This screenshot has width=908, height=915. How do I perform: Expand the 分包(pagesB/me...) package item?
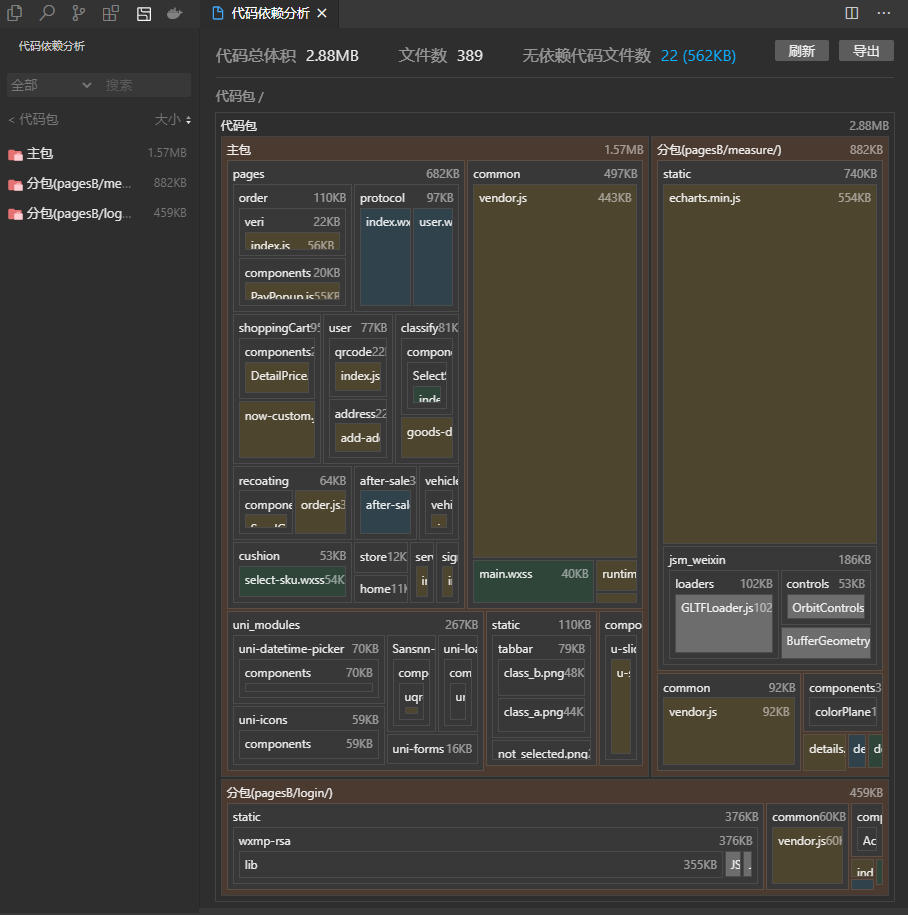(x=78, y=183)
